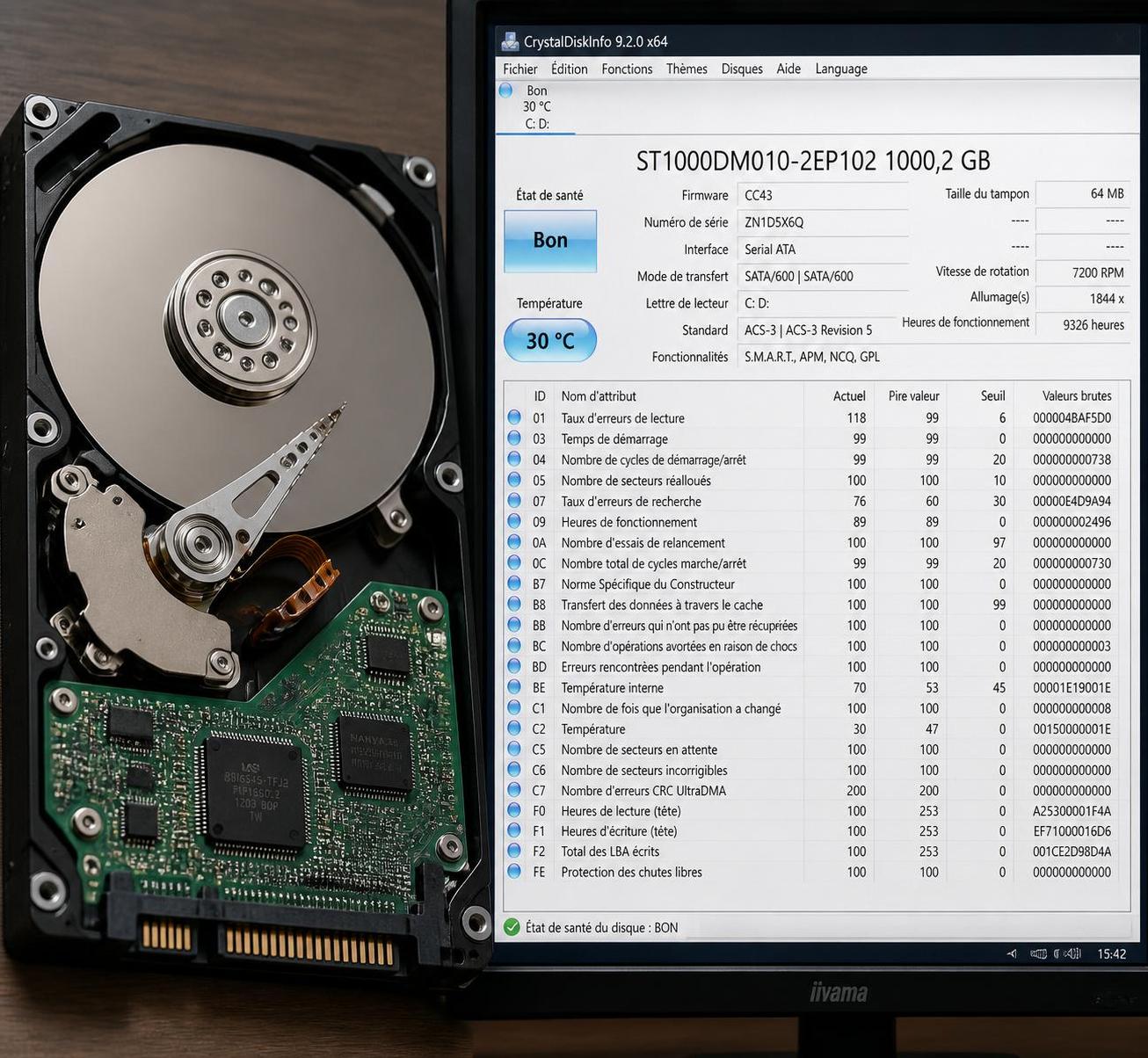1148x1058 pixels.
Task: Open the Thèmes menu
Action: [x=687, y=69]
